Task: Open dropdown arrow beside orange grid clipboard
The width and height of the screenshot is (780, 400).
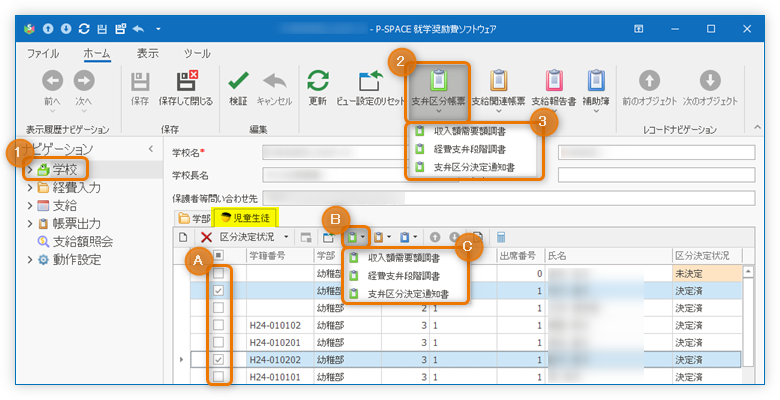Action: click(389, 237)
